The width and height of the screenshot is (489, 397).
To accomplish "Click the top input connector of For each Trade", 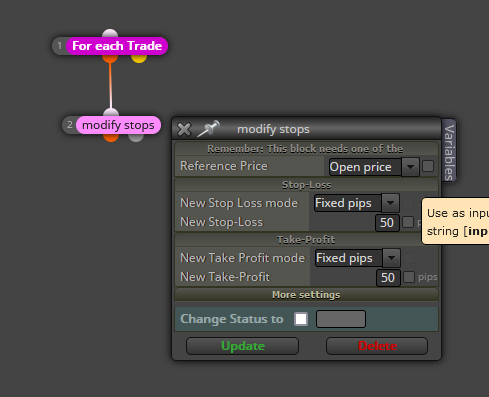I will (x=110, y=33).
